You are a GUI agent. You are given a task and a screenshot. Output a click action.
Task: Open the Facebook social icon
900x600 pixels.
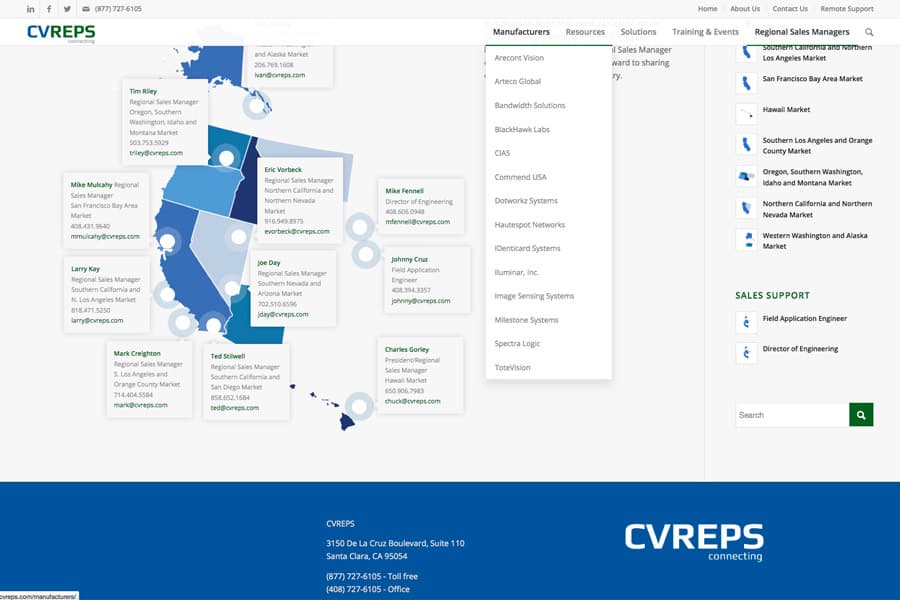coord(49,9)
